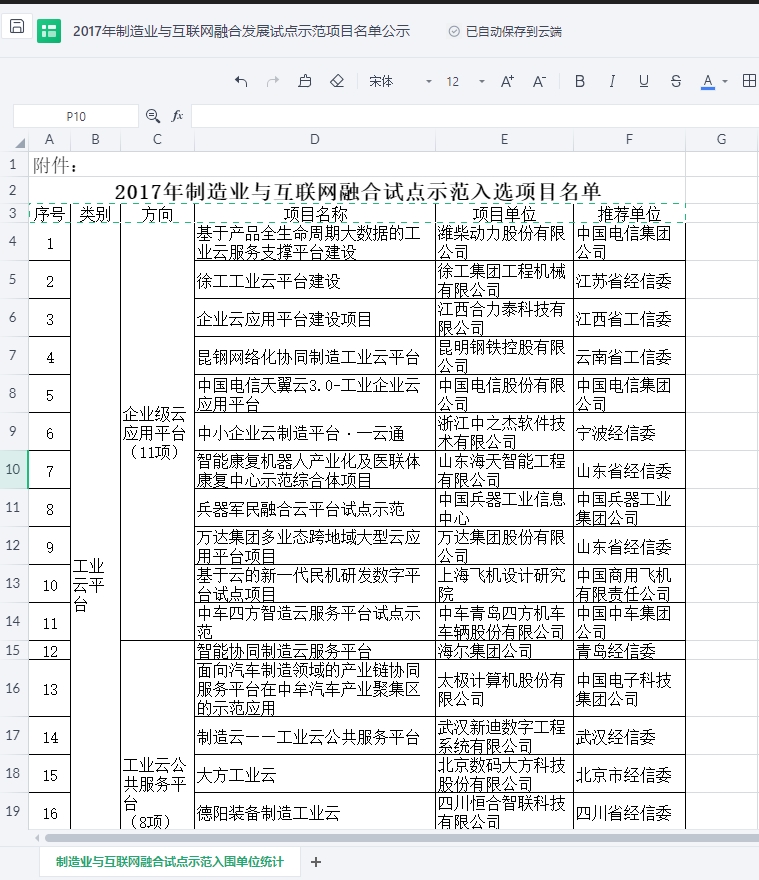
Task: Click cell 兵器军民融合云平台试点示范
Action: (315, 508)
